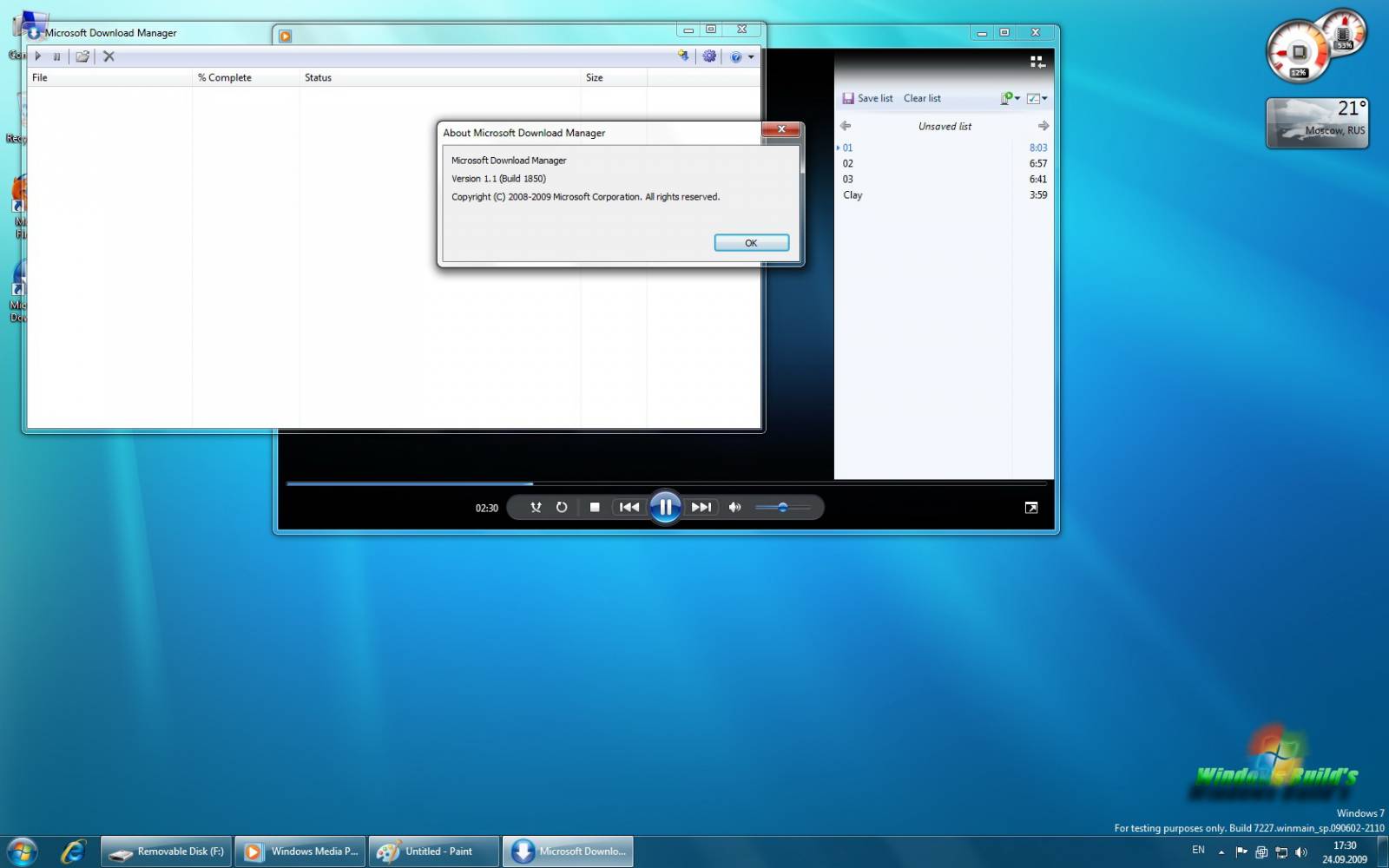Click the device tray icon beside the flag
Viewport: 1389px width, 868px height.
tap(1261, 852)
